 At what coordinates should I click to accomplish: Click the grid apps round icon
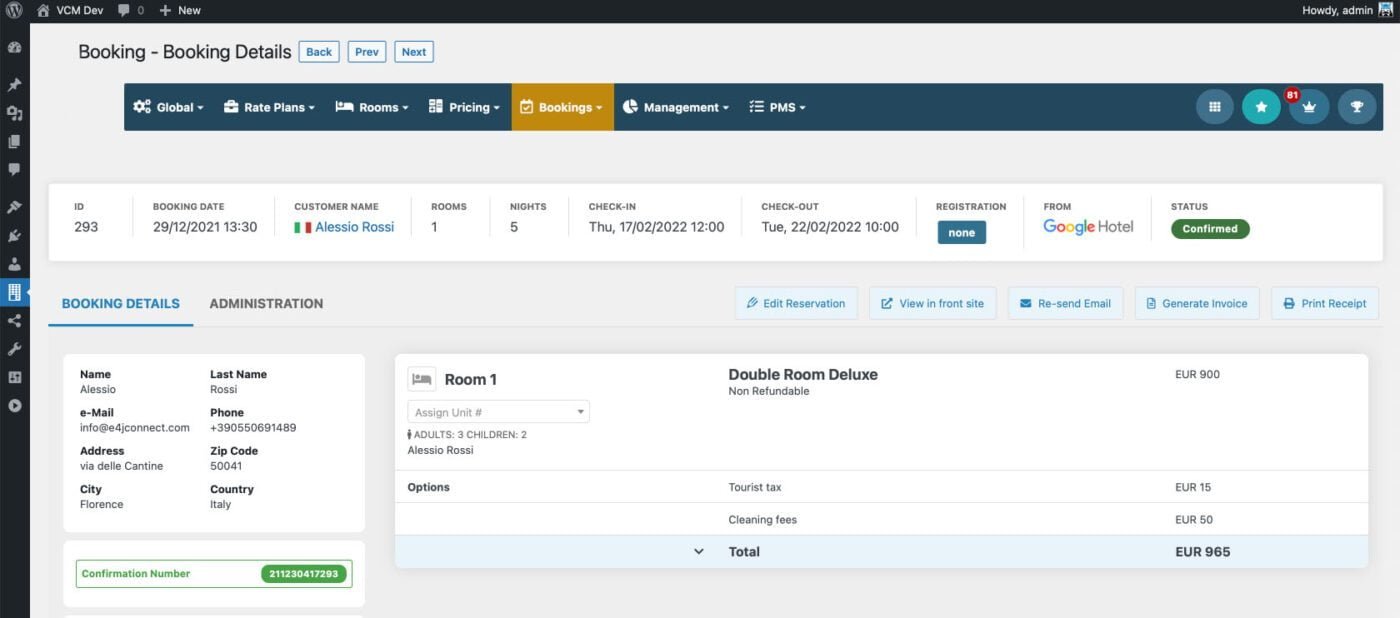pos(1215,107)
